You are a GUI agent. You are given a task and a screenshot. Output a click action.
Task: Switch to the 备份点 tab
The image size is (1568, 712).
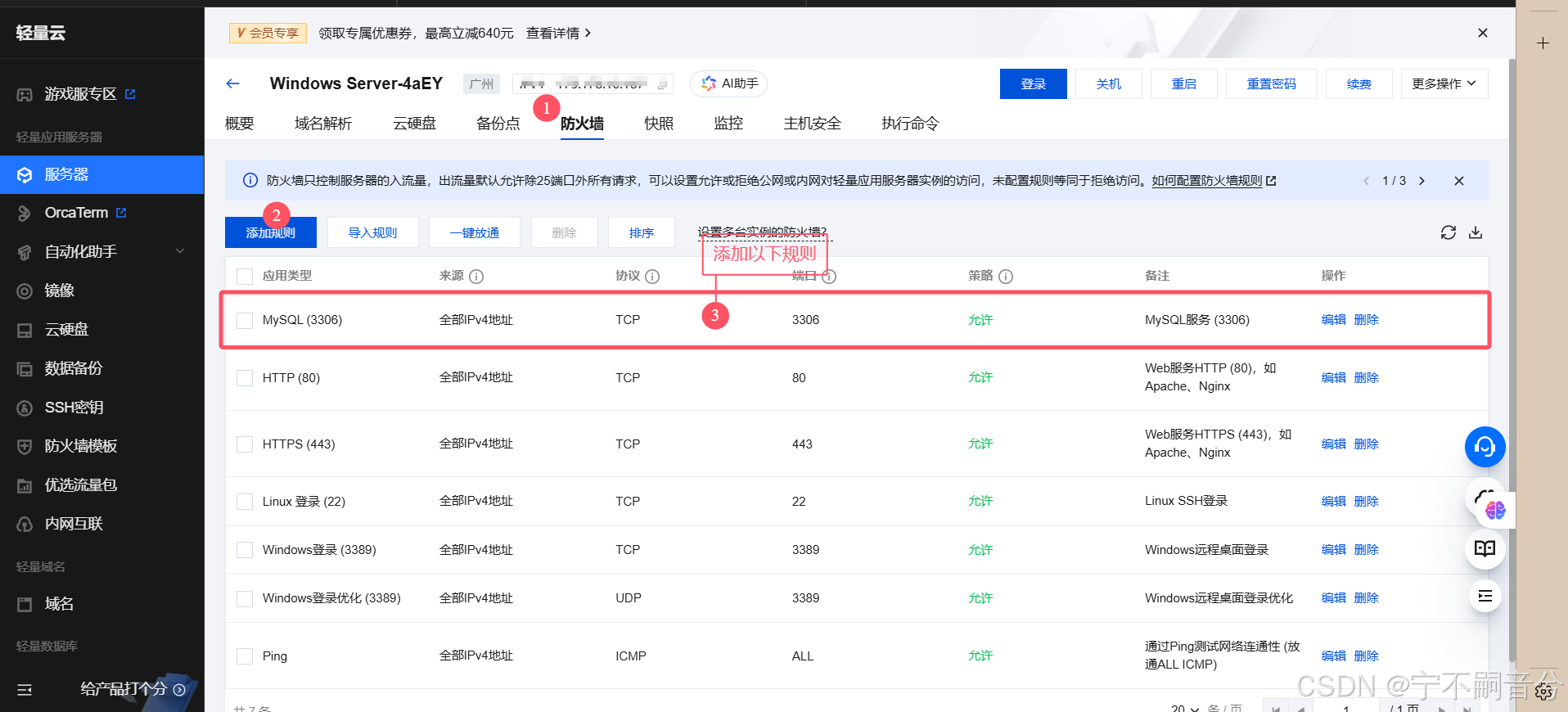pyautogui.click(x=498, y=124)
